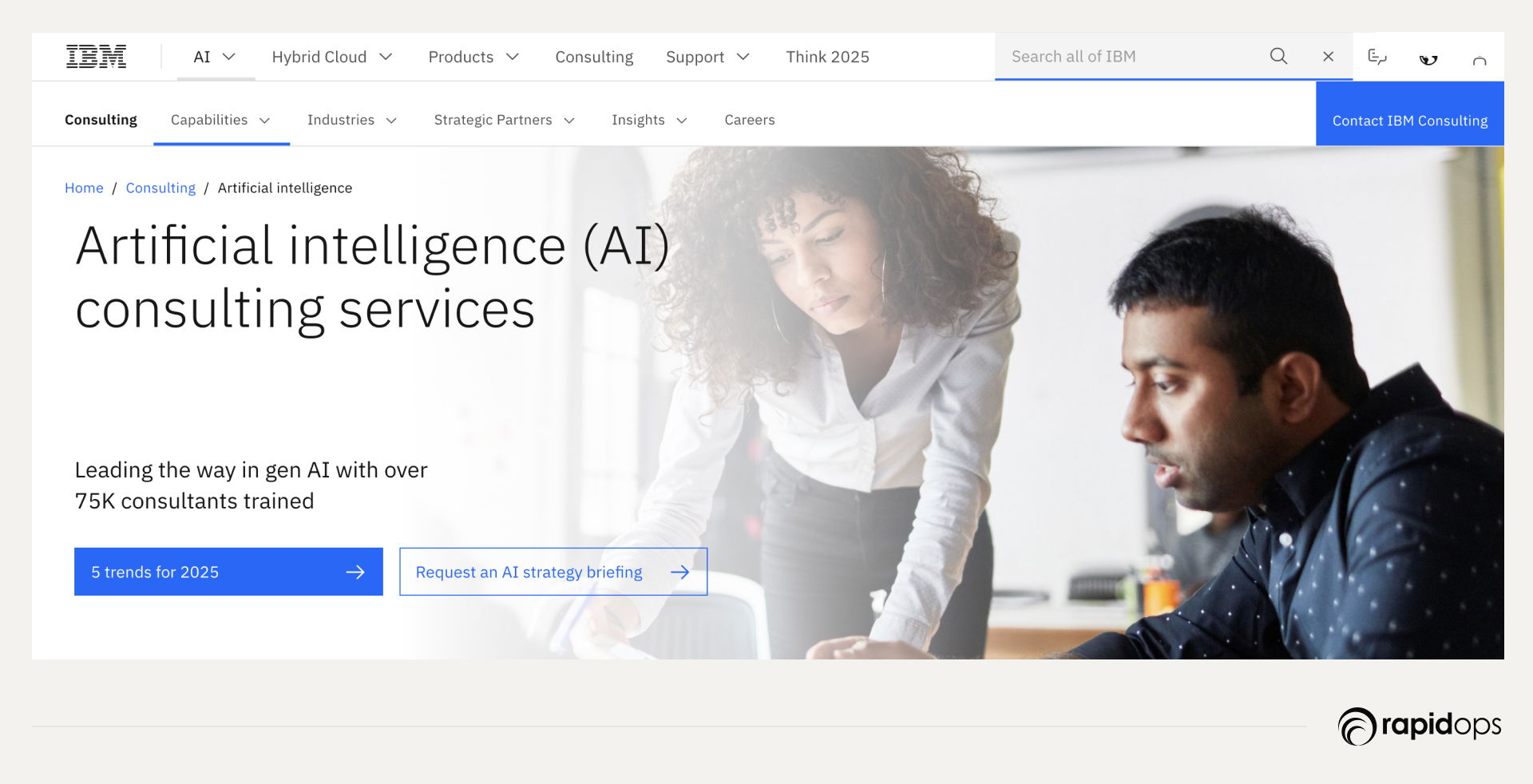Expand the Capabilities submenu
The image size is (1533, 784).
pos(221,120)
